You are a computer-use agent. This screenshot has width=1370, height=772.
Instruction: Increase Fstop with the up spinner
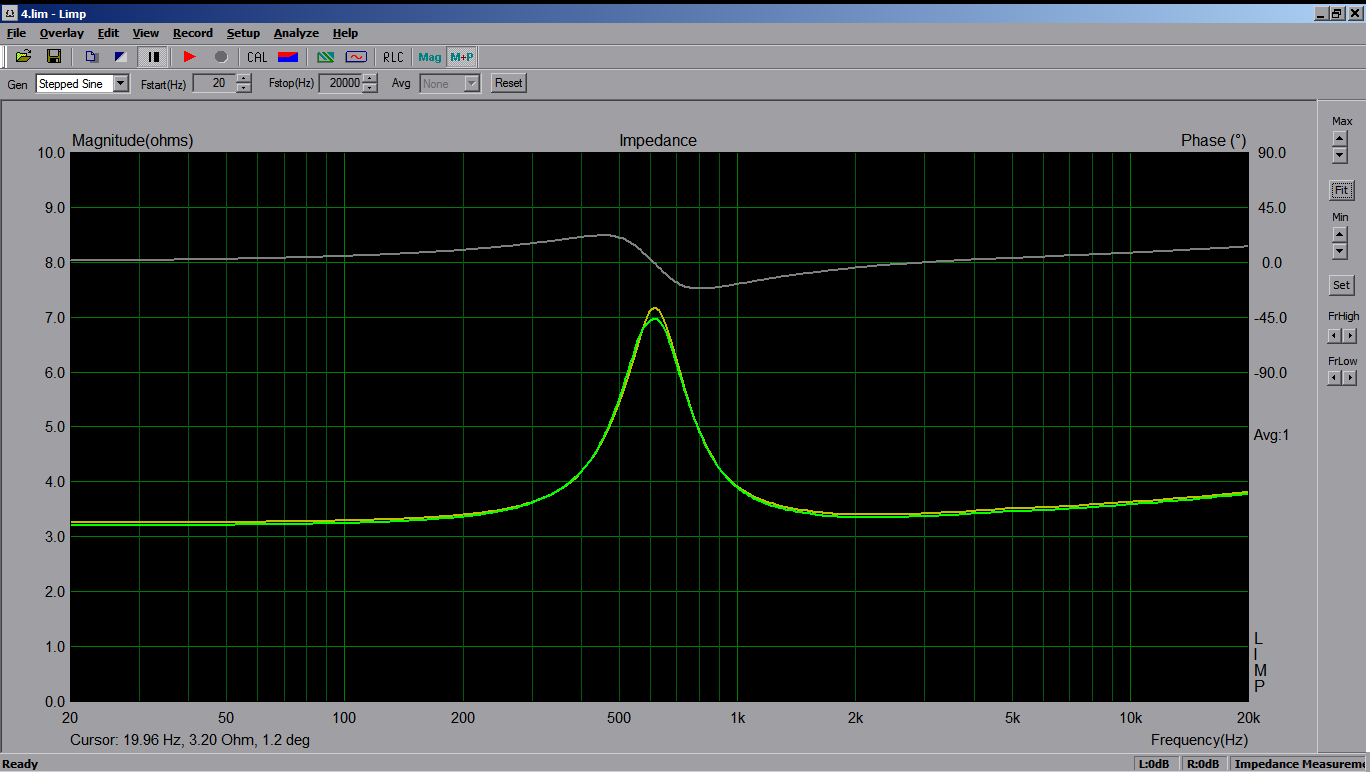pos(370,79)
